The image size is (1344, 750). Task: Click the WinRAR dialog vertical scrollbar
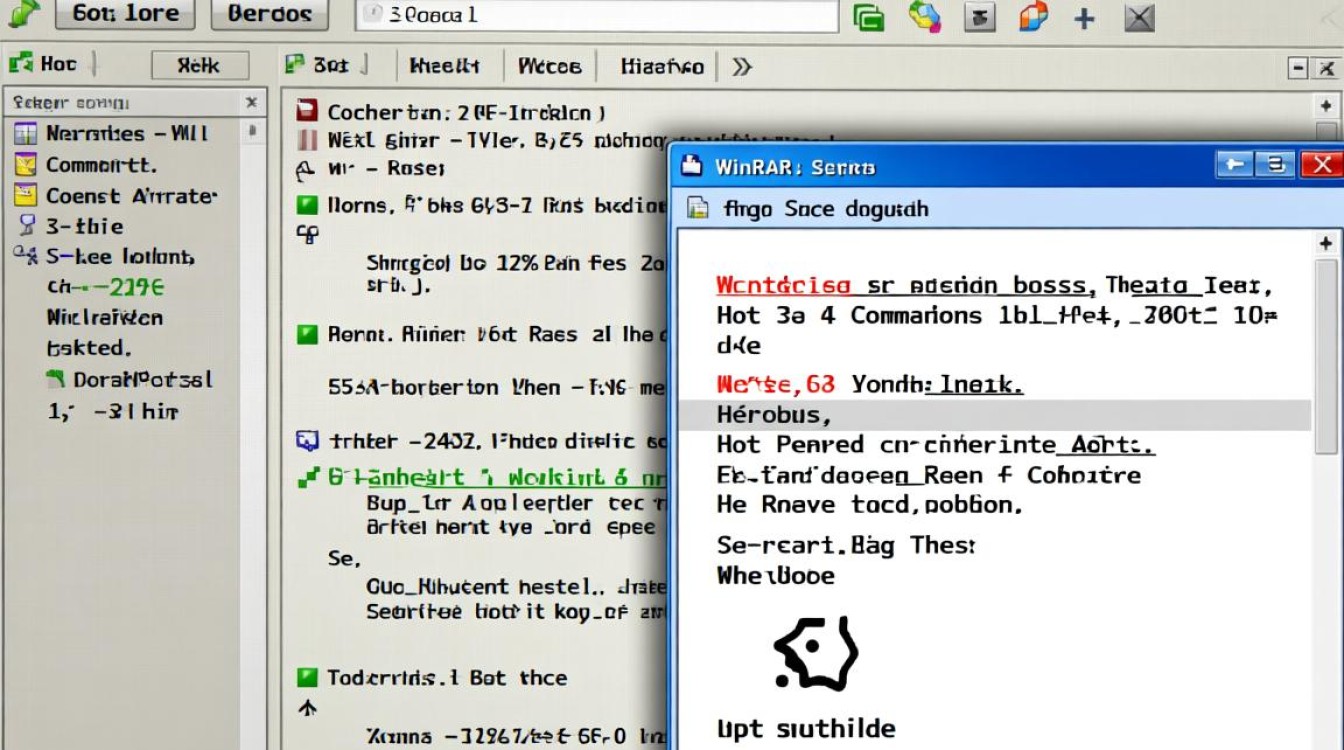click(x=1326, y=355)
